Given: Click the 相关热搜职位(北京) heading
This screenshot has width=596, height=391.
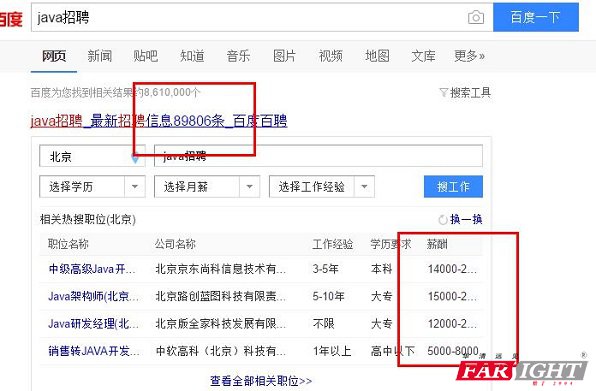Looking at the screenshot, I should click(x=88, y=219).
